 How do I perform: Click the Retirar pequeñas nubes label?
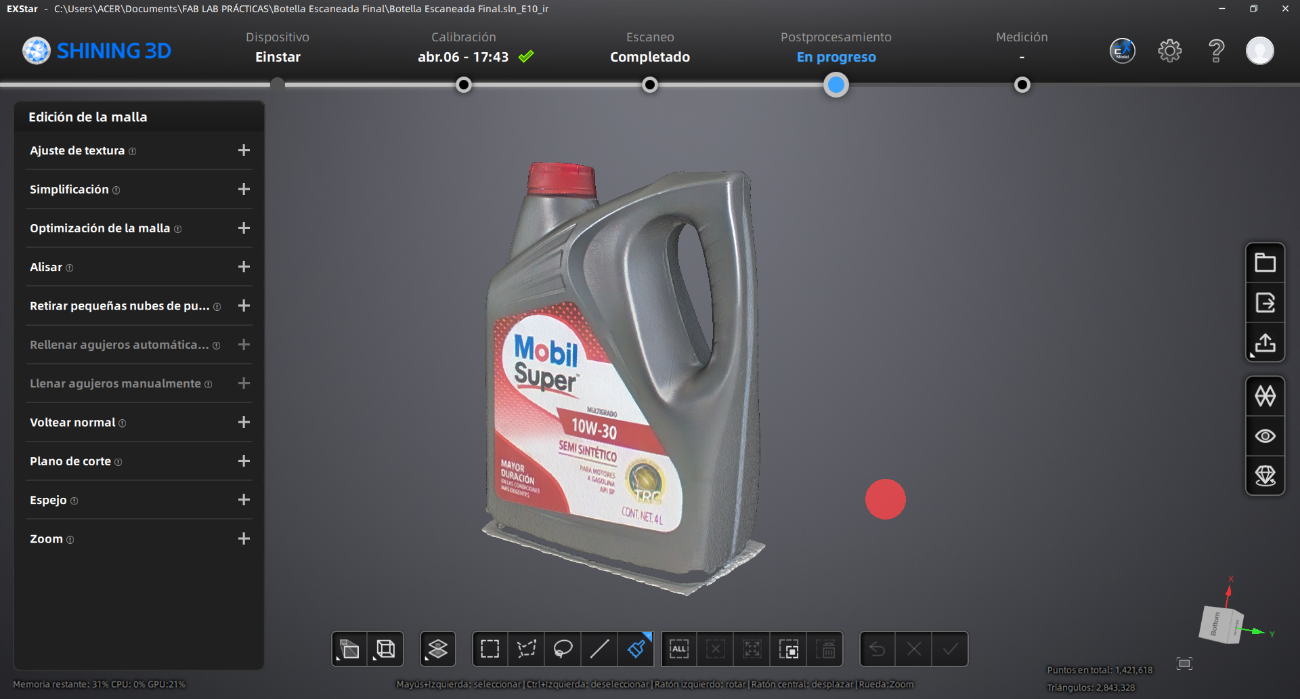pos(120,306)
